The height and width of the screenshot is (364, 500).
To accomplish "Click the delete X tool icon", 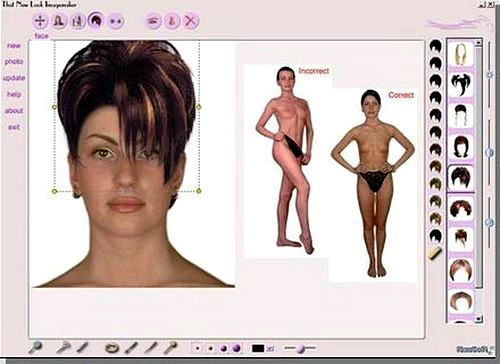I will click(x=191, y=21).
